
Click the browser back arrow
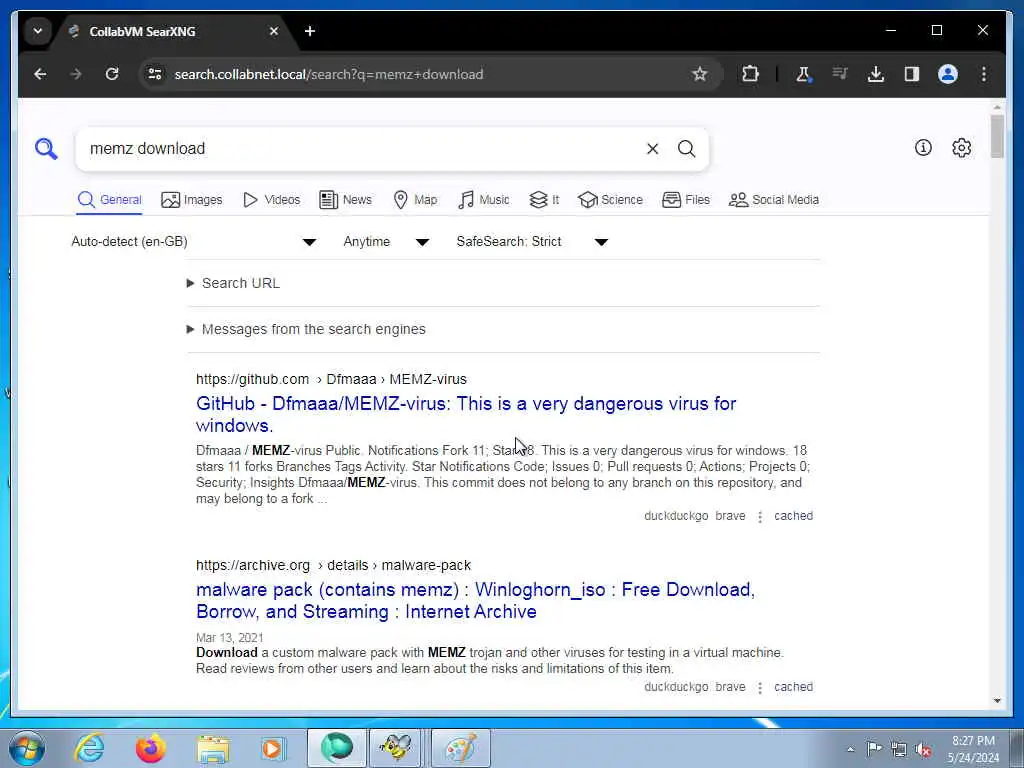(x=40, y=74)
